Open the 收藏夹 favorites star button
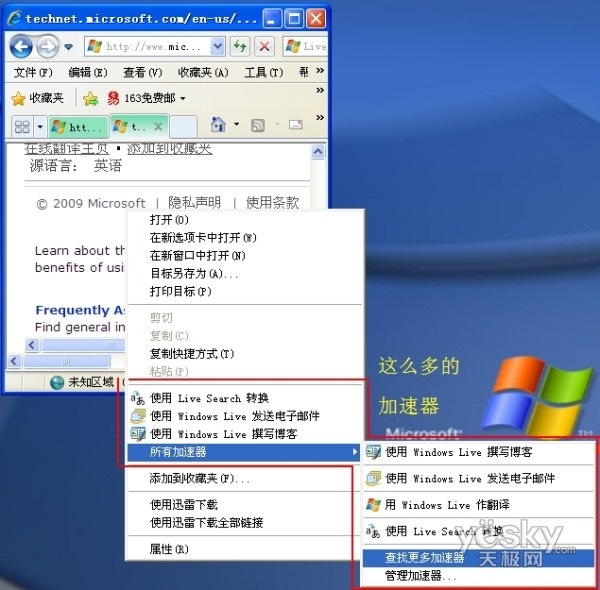 pyautogui.click(x=38, y=98)
